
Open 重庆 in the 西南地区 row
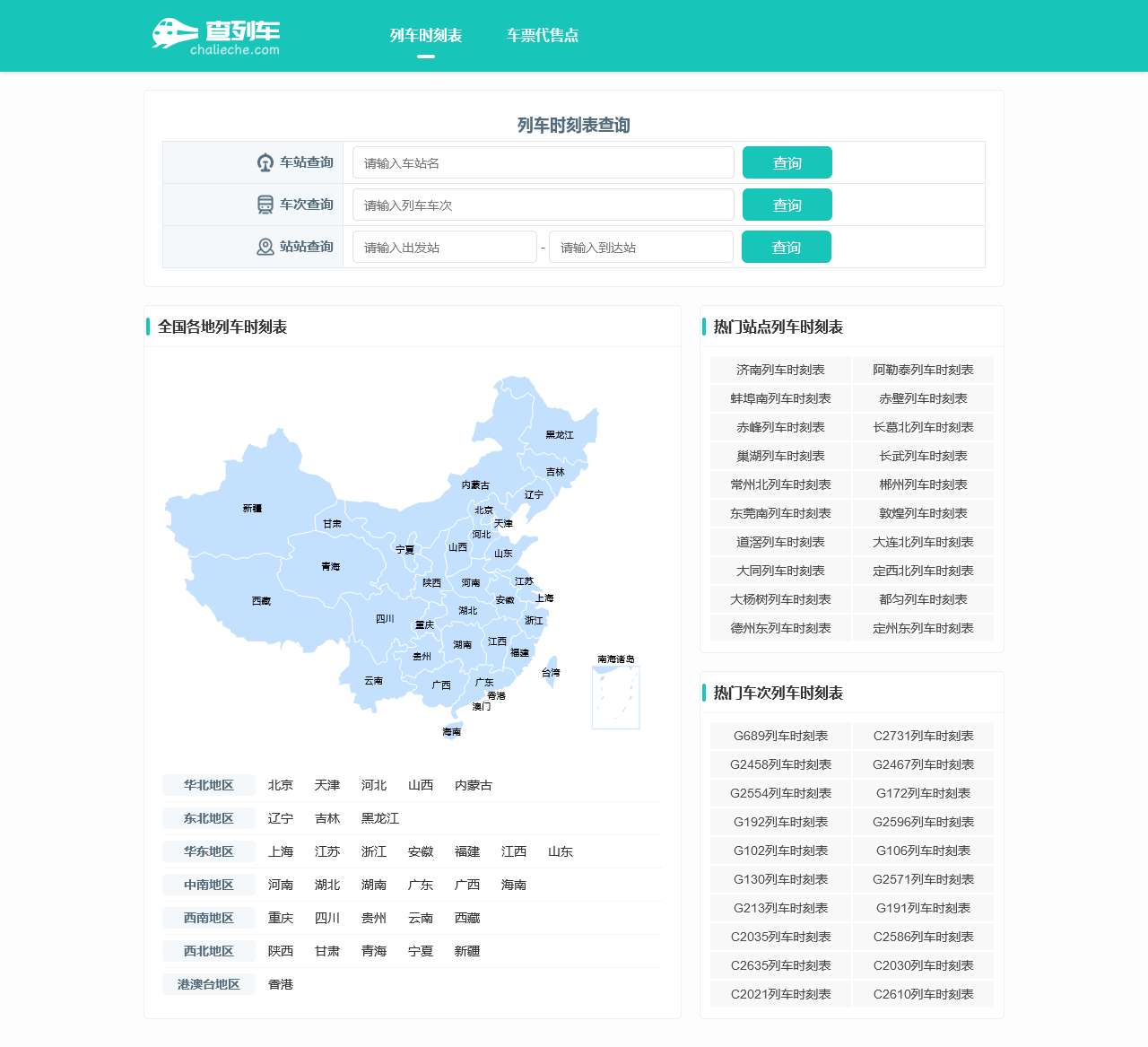click(x=281, y=918)
